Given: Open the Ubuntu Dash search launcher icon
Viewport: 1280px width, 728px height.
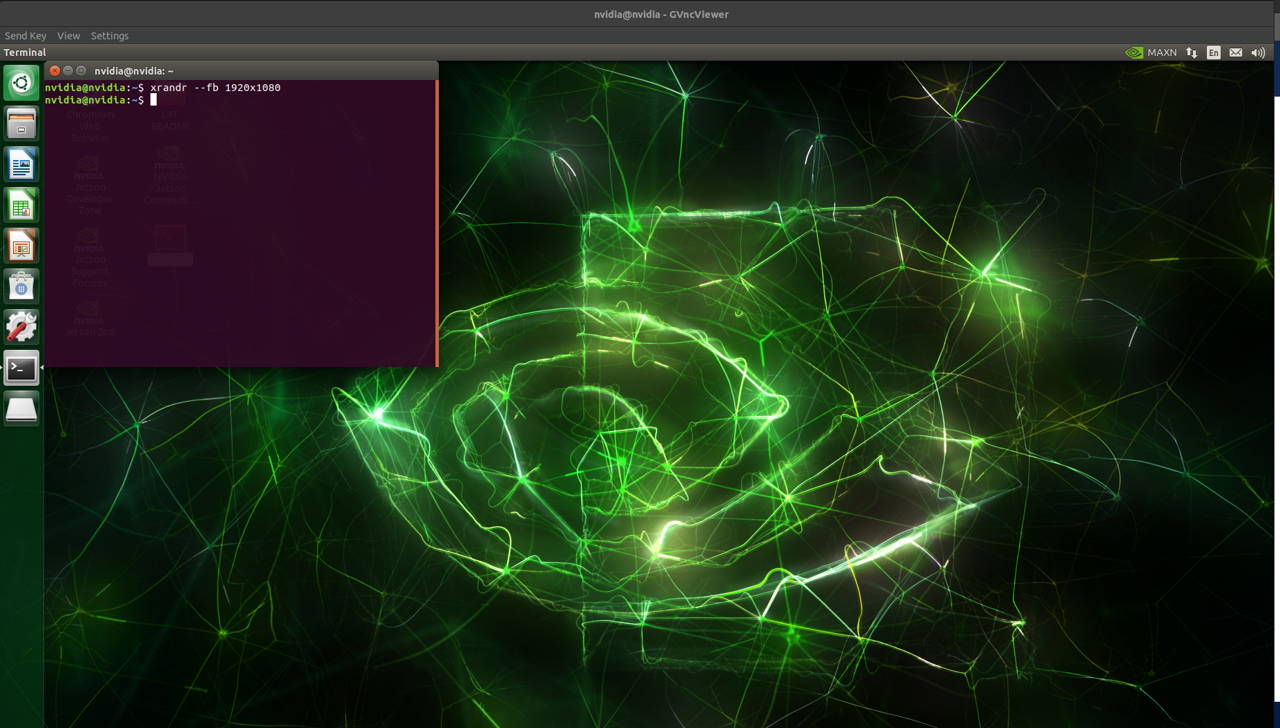Looking at the screenshot, I should (21, 82).
